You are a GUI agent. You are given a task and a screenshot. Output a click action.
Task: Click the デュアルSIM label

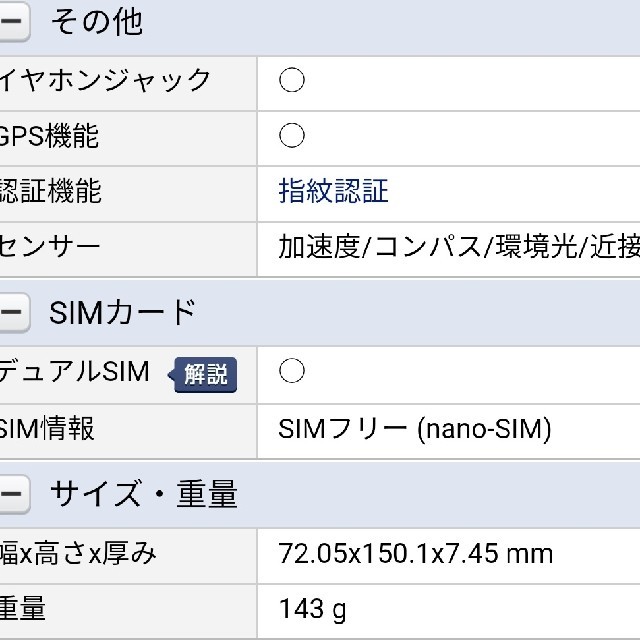coord(75,371)
